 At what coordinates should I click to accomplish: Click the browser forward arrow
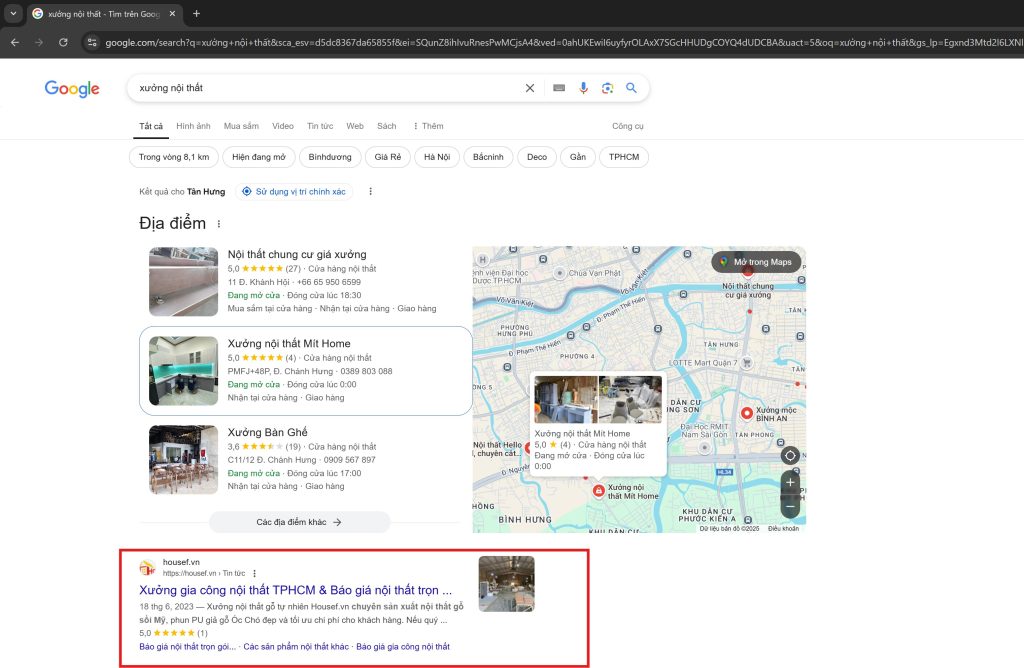pos(39,42)
